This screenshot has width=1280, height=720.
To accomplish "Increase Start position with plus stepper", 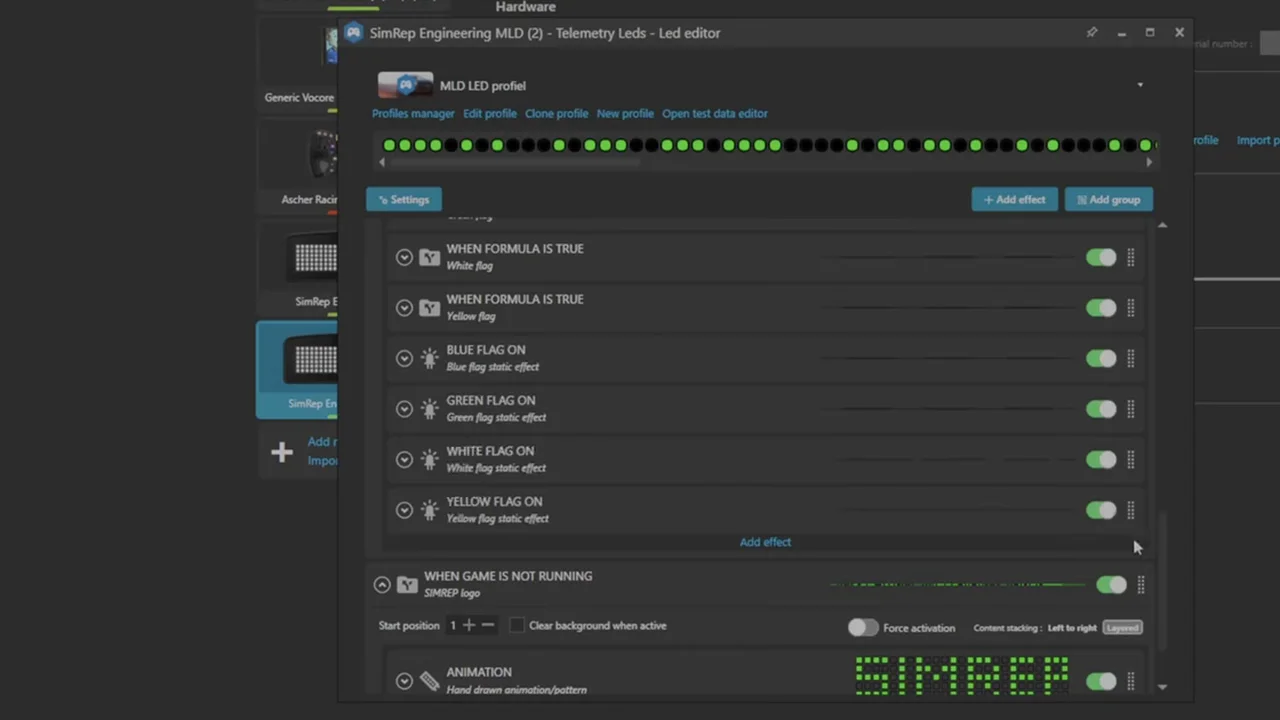I will 469,625.
